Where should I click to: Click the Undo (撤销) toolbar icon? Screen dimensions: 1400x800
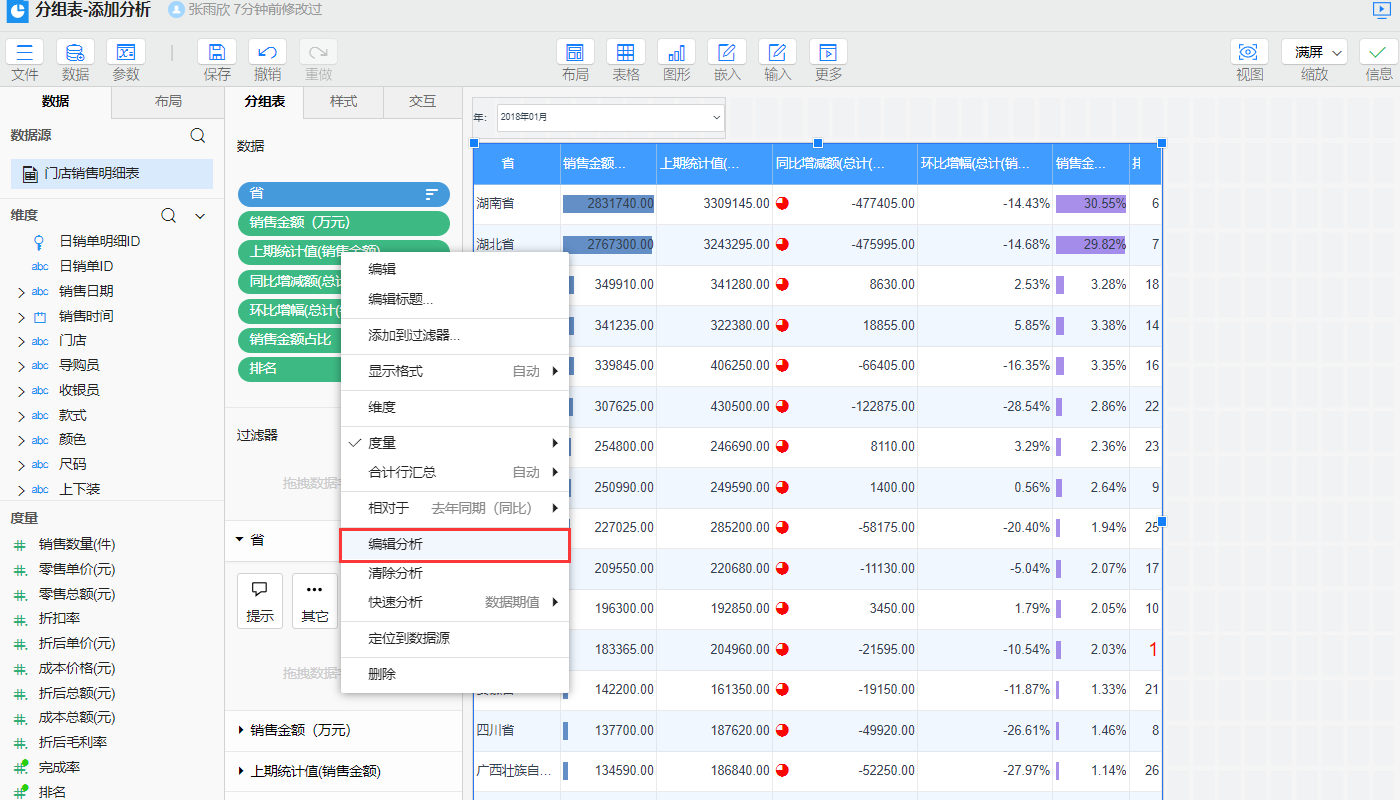tap(267, 53)
